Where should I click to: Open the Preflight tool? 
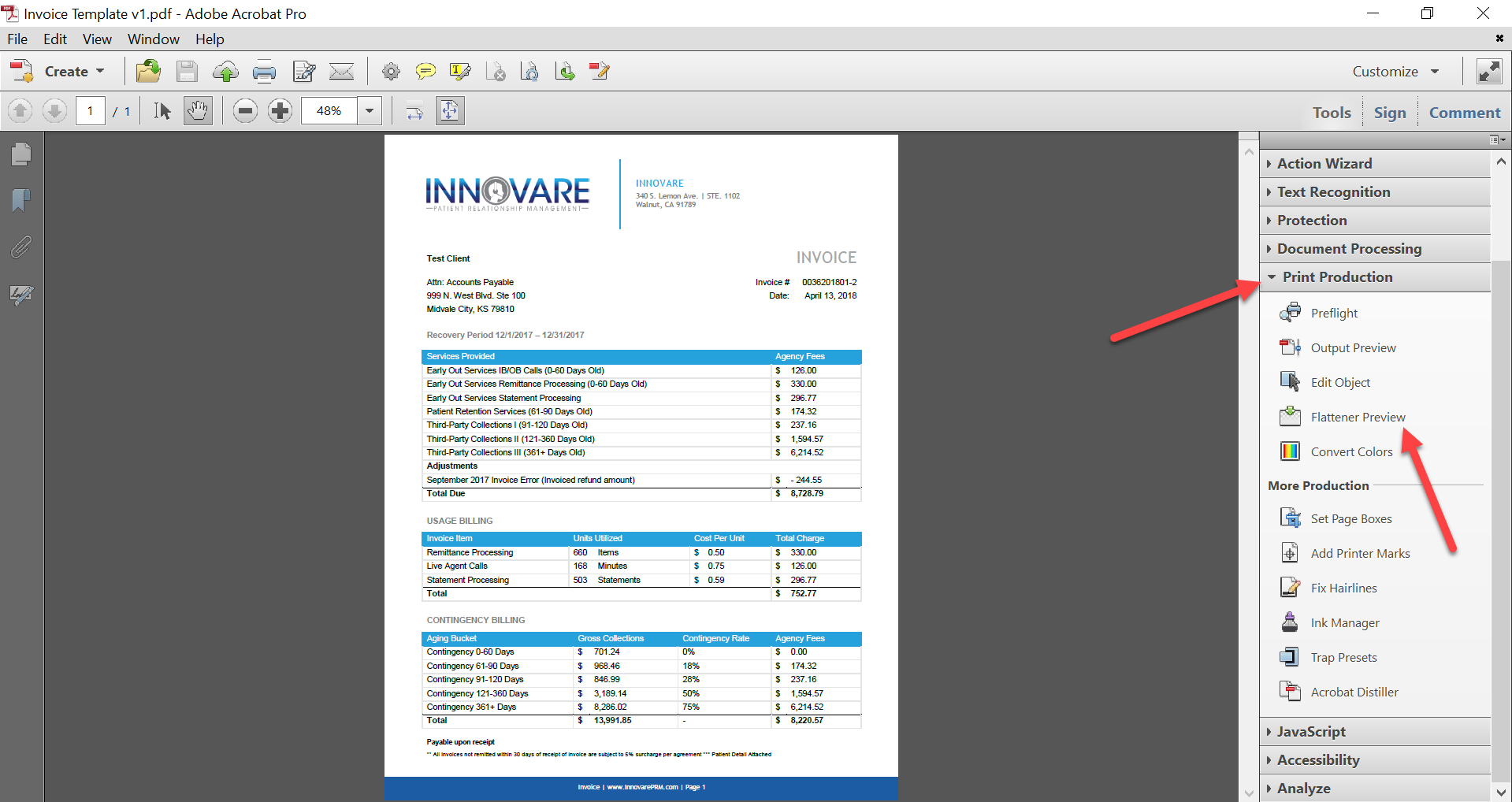tap(1333, 313)
